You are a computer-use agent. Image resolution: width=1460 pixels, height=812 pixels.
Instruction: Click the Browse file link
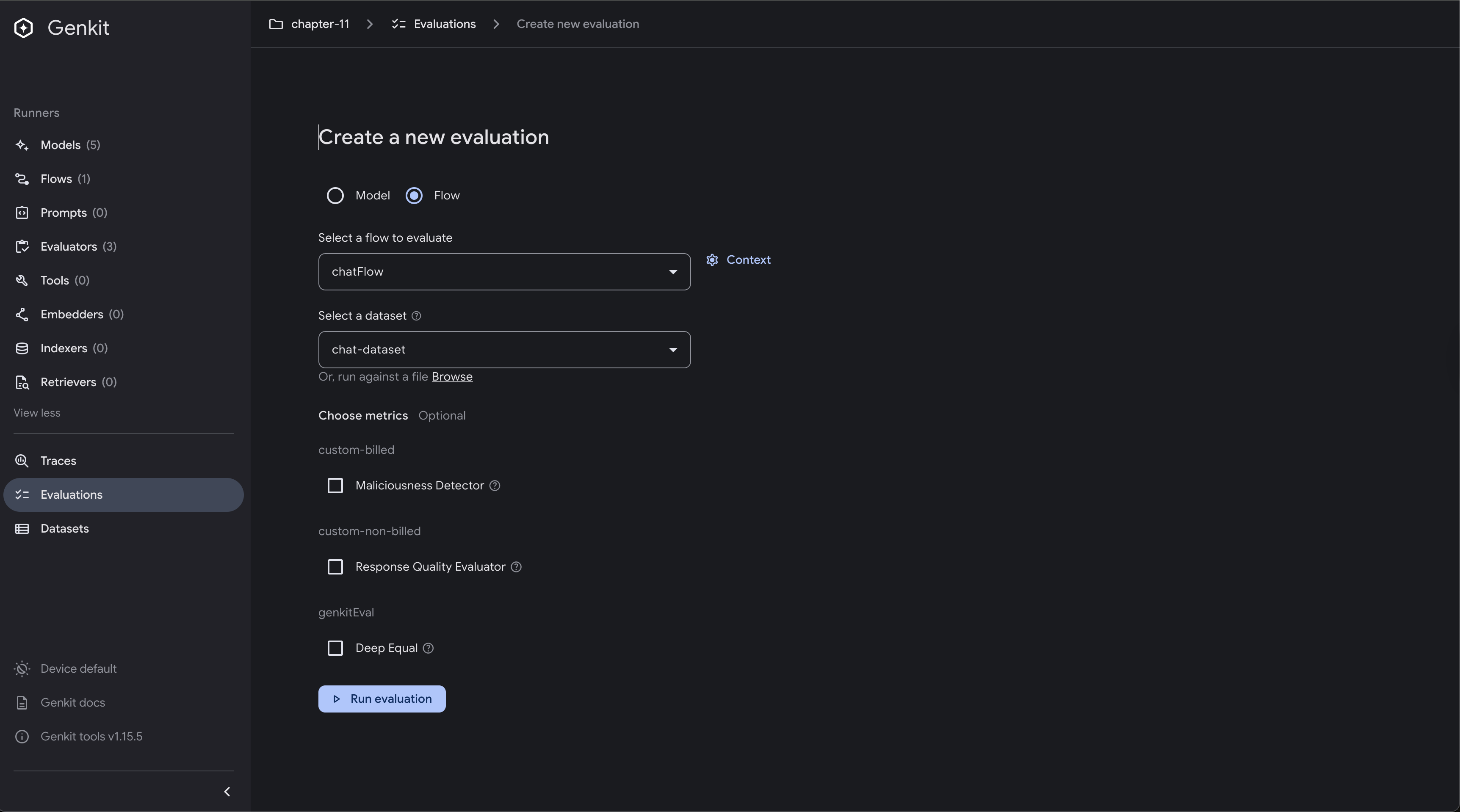pos(452,377)
